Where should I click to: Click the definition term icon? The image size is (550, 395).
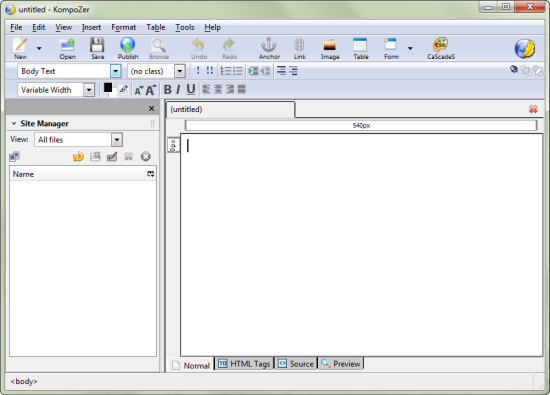point(281,71)
